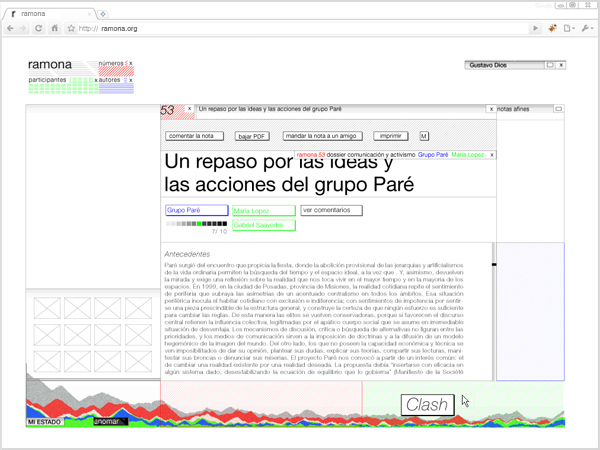Screen dimensions: 600x450
Task: Click the blue hatched notas afines box
Action: tap(530, 311)
